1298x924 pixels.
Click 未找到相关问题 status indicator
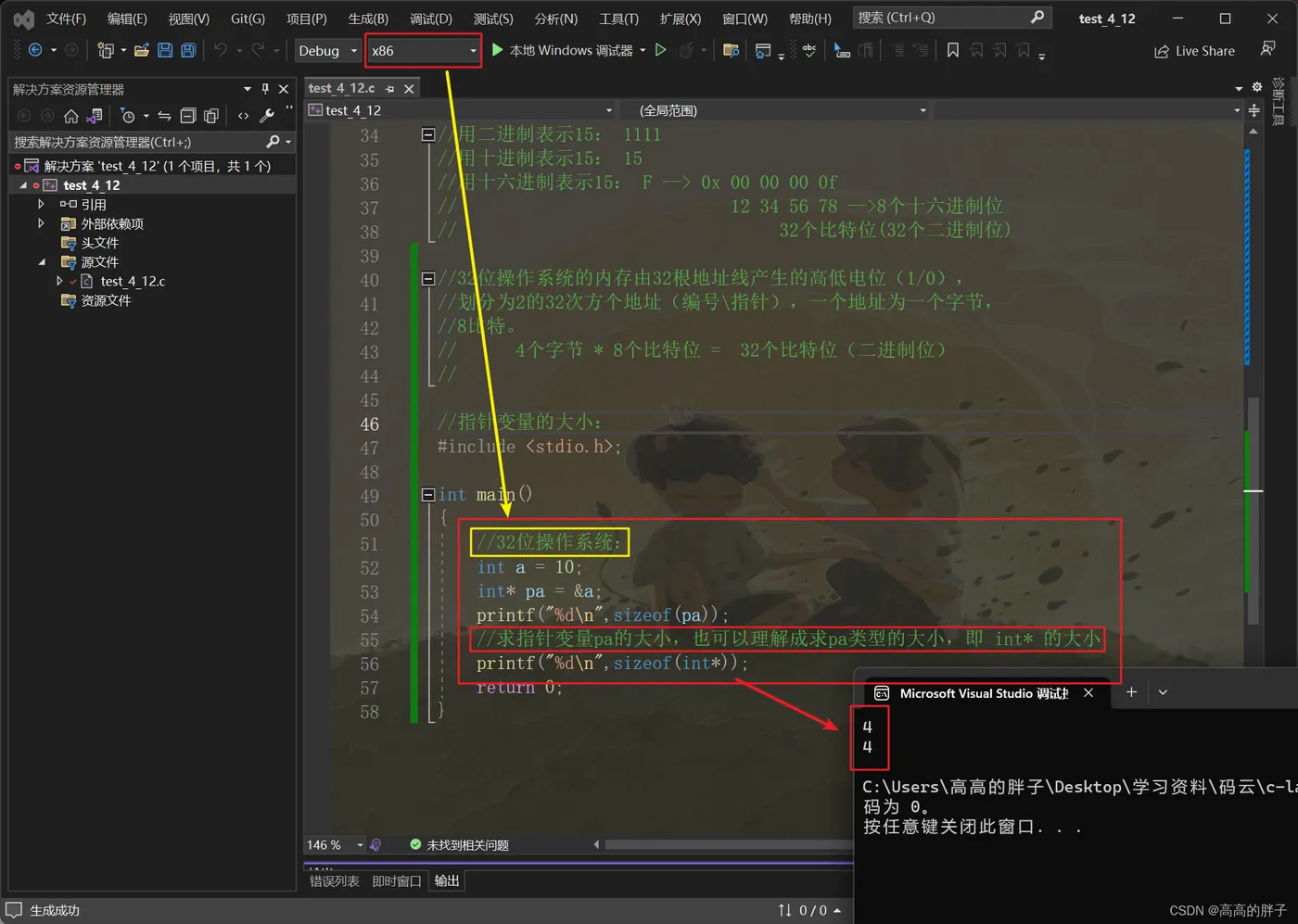click(x=459, y=845)
